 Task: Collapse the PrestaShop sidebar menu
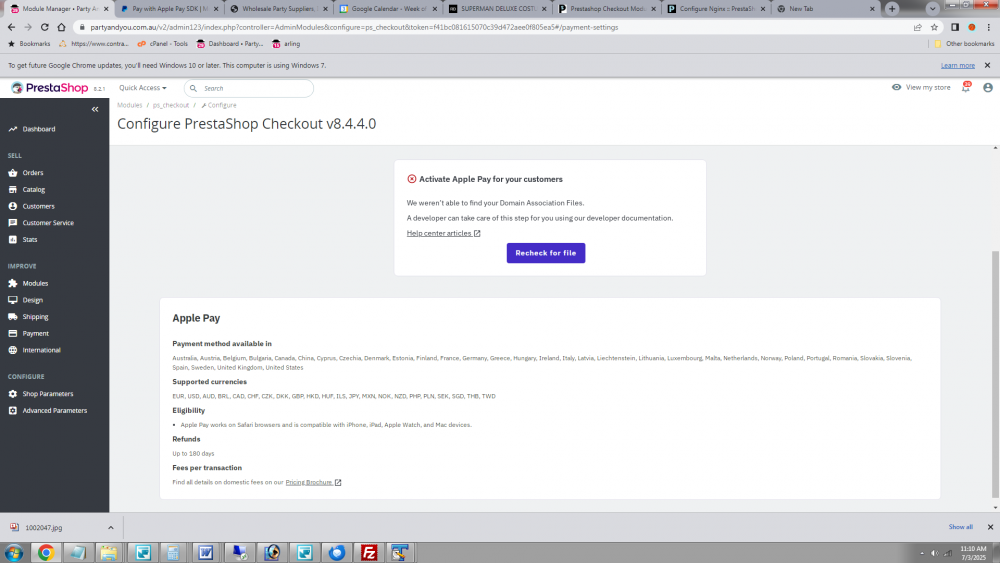pyautogui.click(x=95, y=110)
